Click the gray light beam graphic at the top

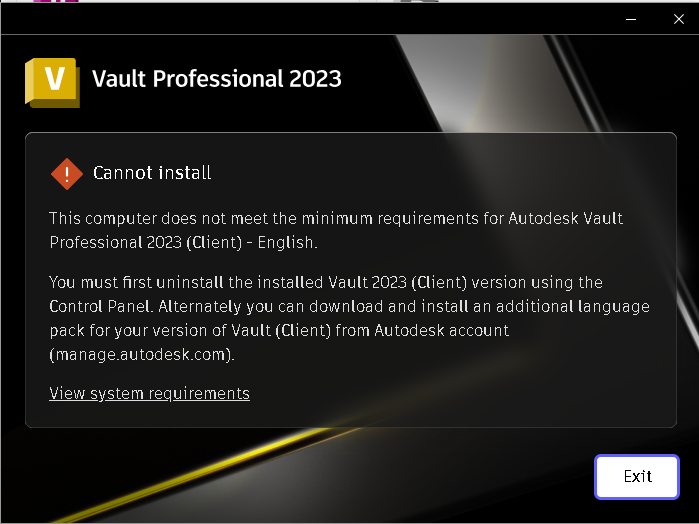click(x=481, y=80)
